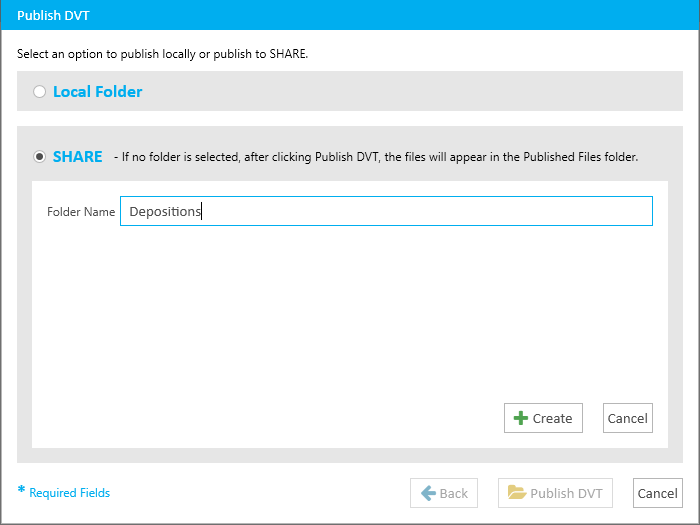
Task: Click the blue Back arrow icon
Action: [x=428, y=493]
